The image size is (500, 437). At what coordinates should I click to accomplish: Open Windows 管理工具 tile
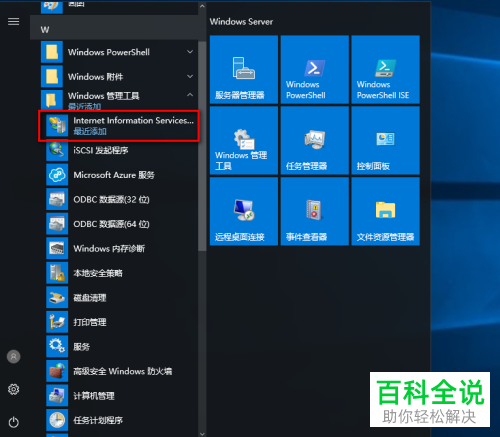(244, 140)
